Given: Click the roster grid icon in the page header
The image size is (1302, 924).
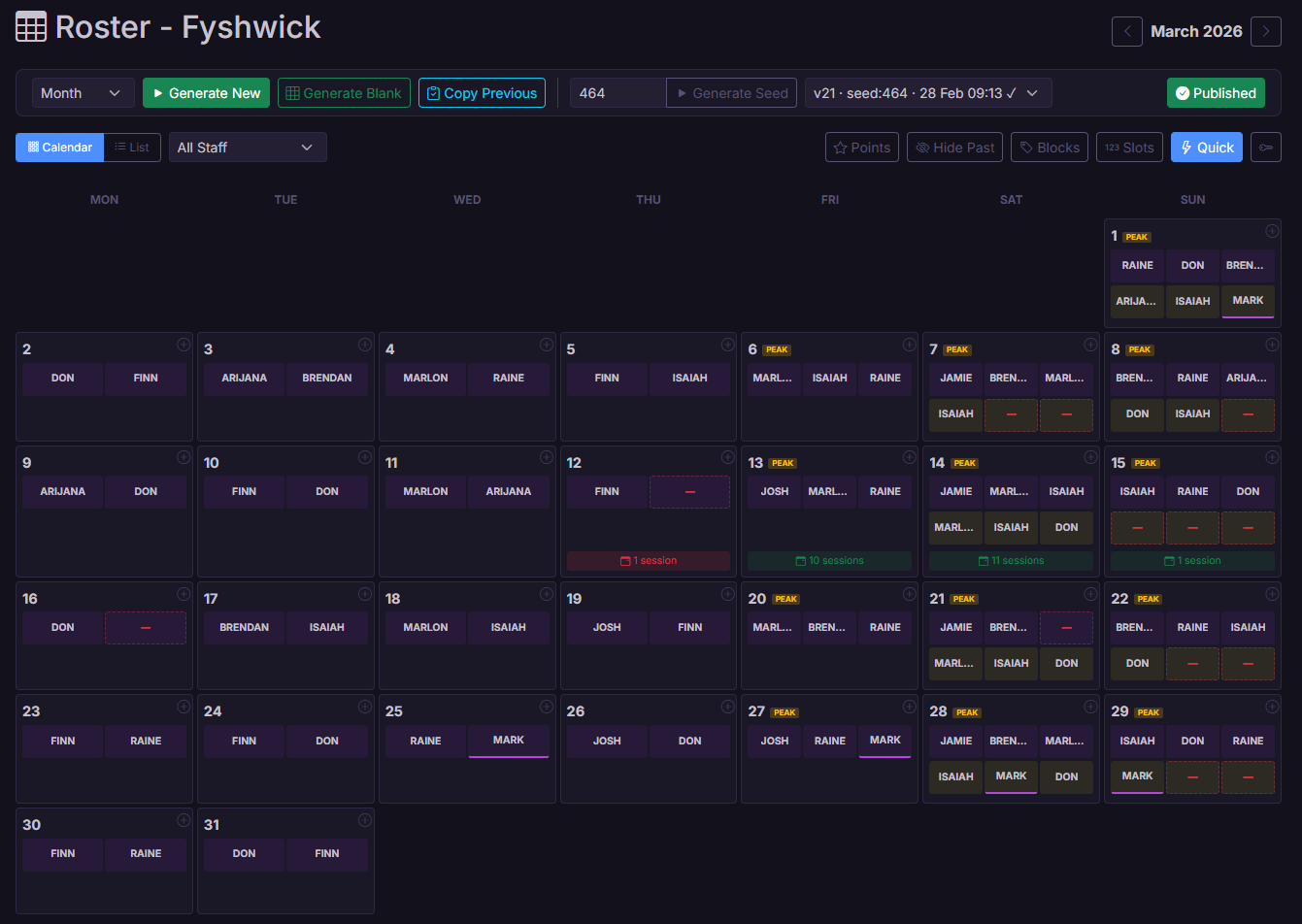Looking at the screenshot, I should (30, 26).
